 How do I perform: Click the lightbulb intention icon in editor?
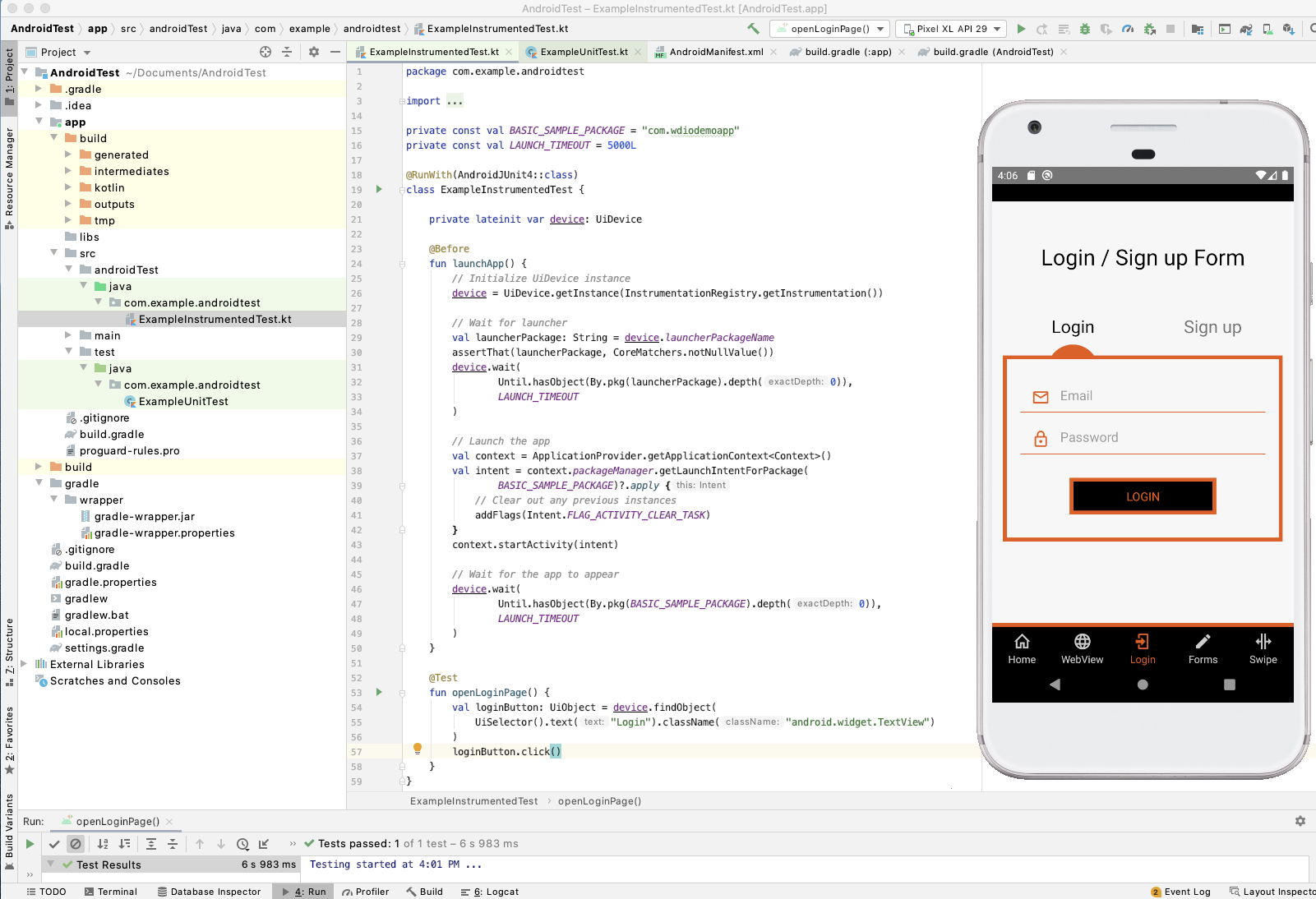click(418, 749)
